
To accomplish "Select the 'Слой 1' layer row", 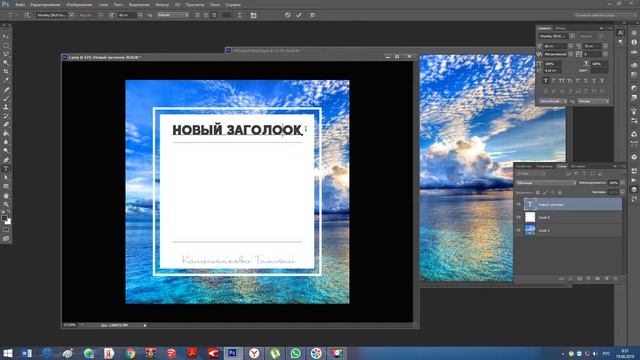I will click(569, 230).
